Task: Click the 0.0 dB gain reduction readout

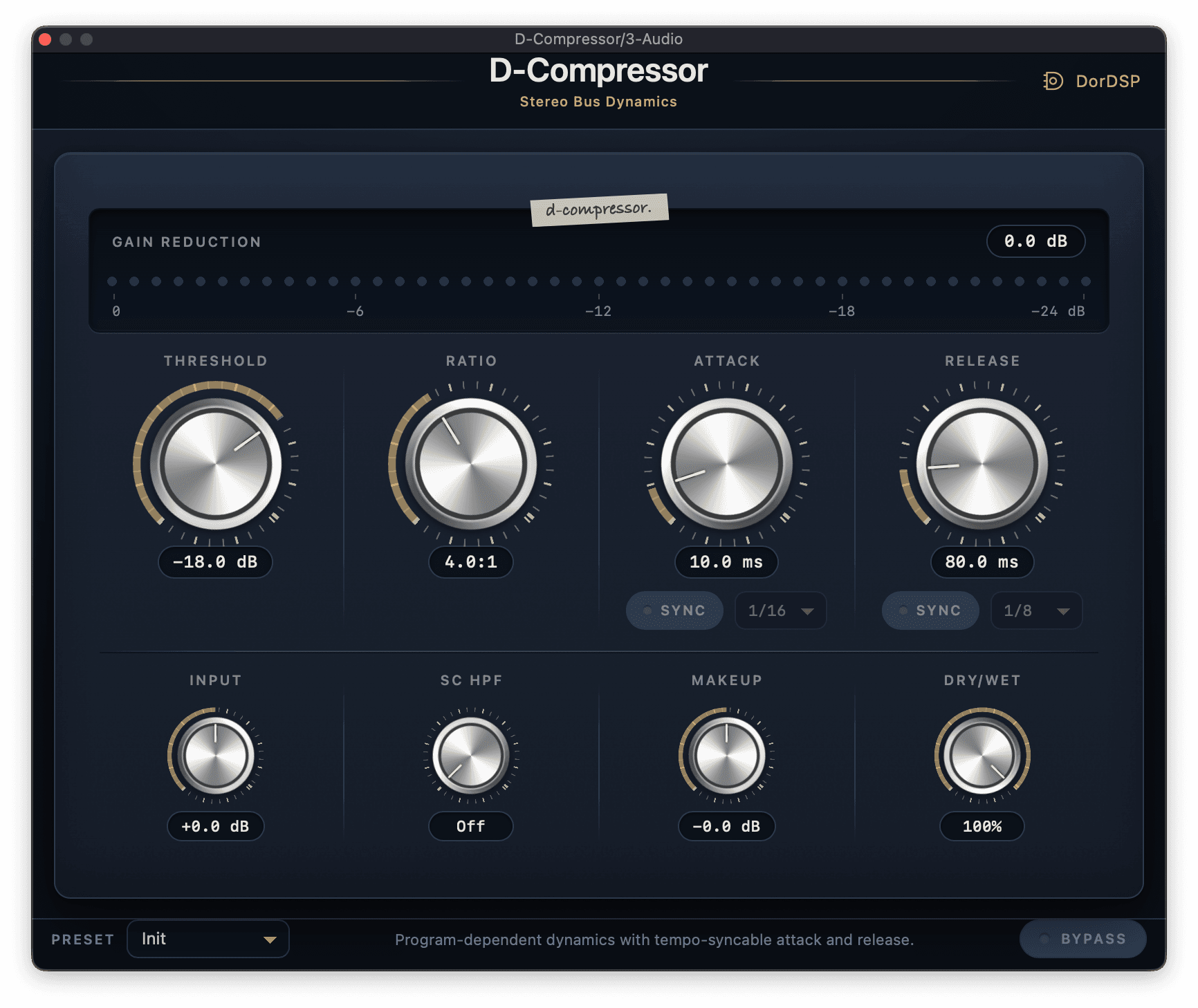Action: [x=1035, y=241]
